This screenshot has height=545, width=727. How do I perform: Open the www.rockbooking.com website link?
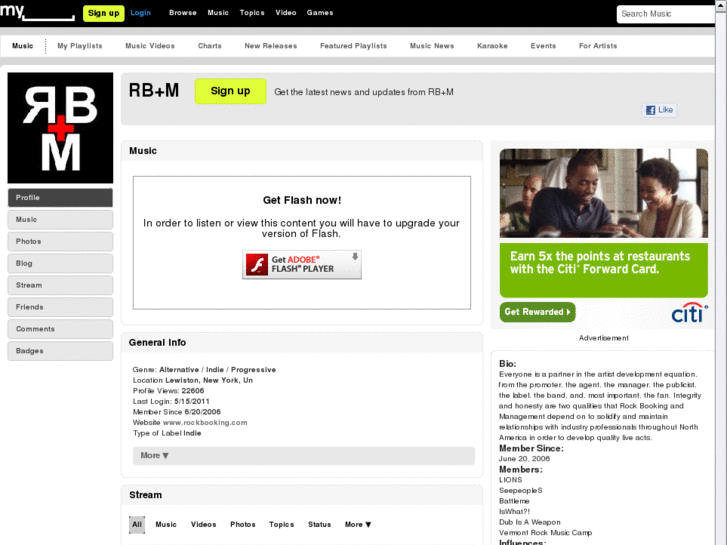tap(205, 423)
